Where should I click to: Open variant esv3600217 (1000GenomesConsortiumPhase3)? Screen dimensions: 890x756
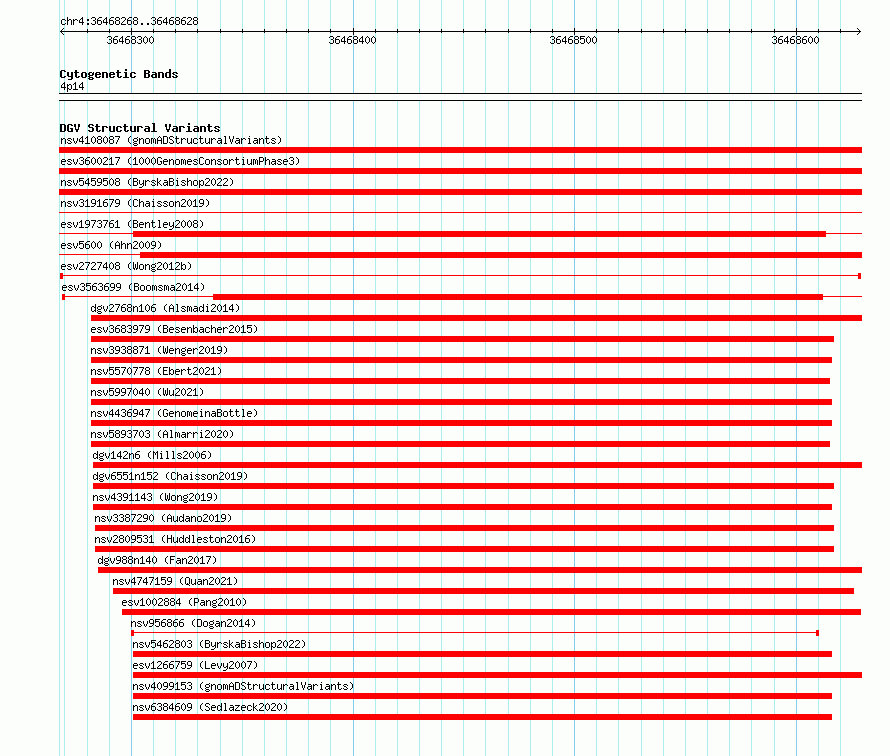click(x=180, y=161)
